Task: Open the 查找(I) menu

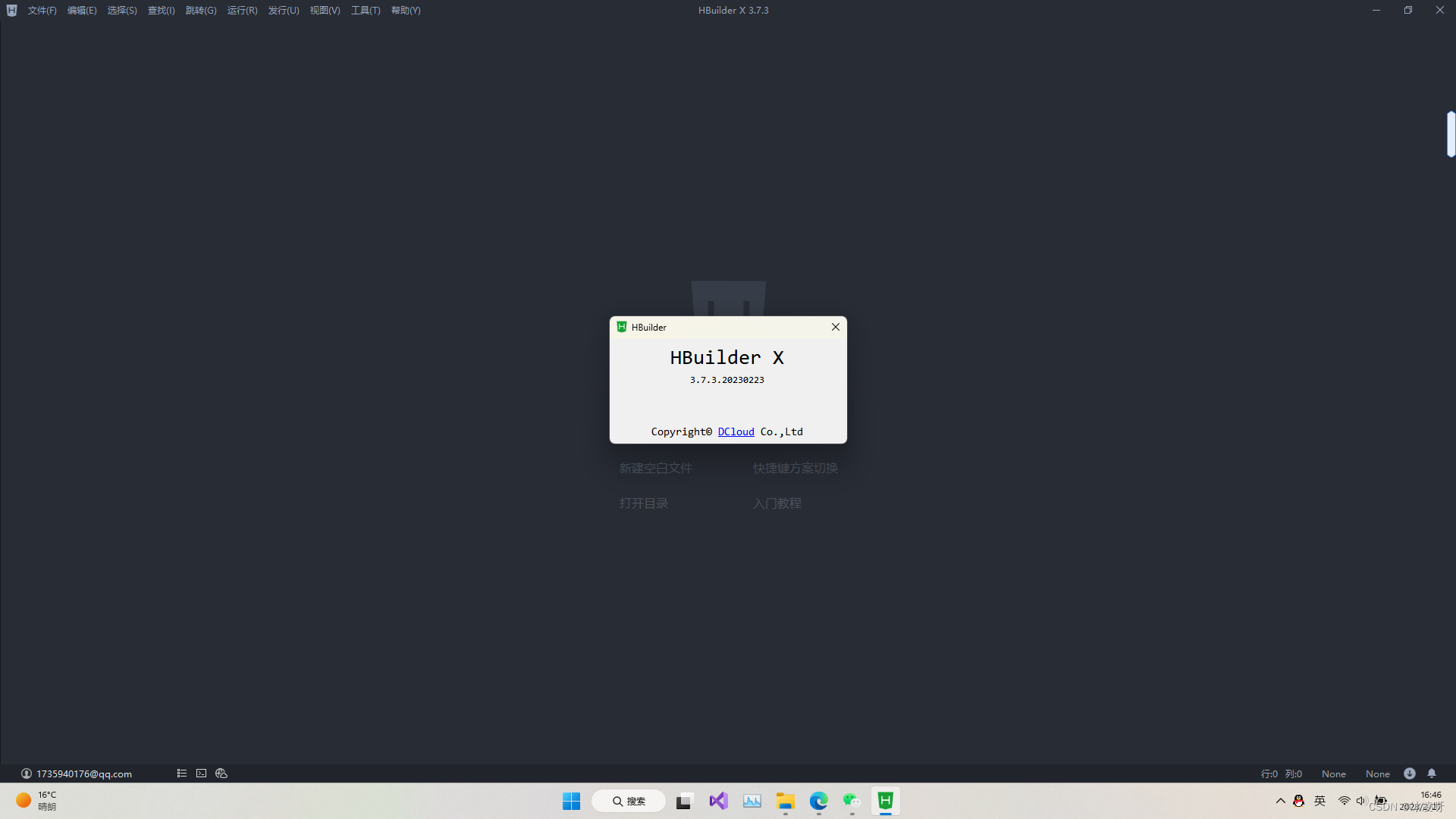Action: (x=161, y=11)
